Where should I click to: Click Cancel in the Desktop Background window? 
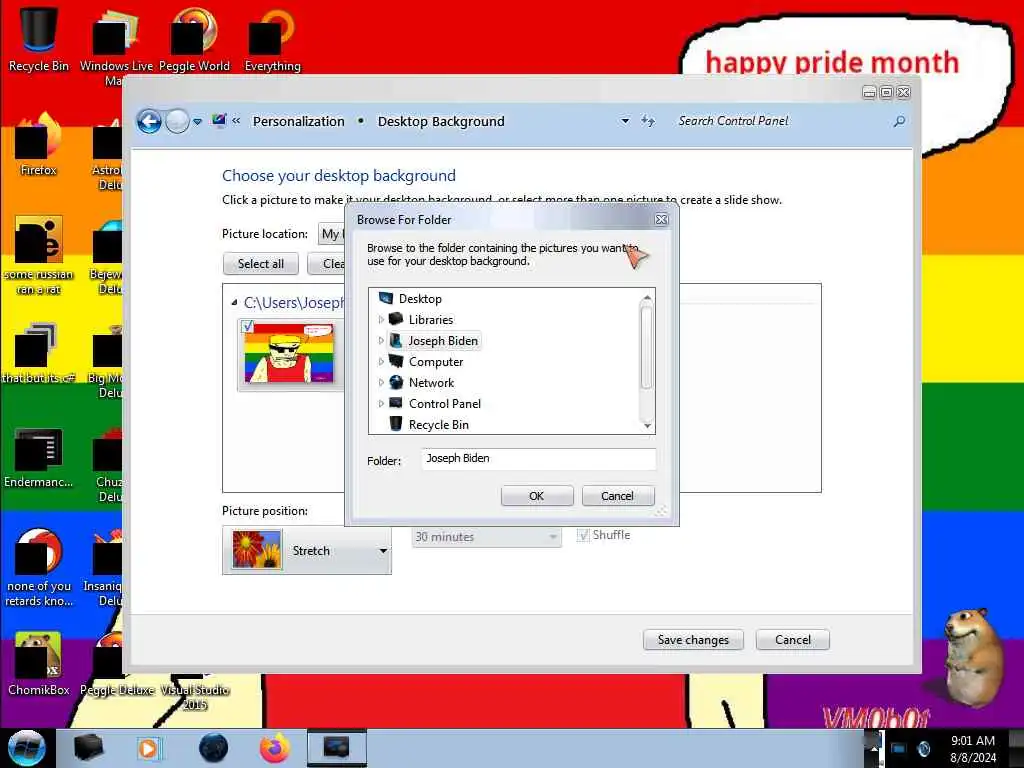point(793,640)
